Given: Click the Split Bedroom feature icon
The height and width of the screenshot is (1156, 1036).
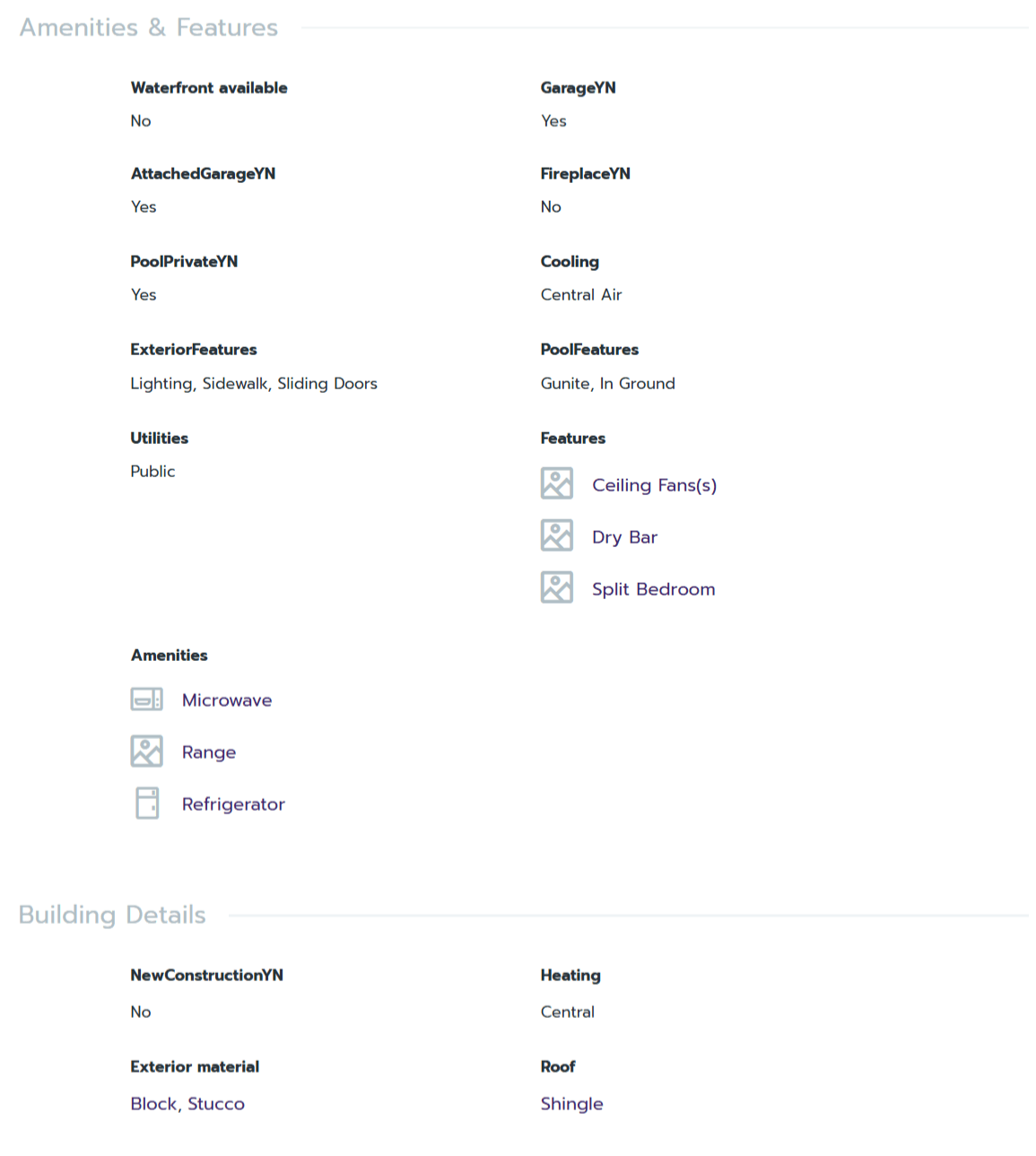Looking at the screenshot, I should tap(556, 587).
